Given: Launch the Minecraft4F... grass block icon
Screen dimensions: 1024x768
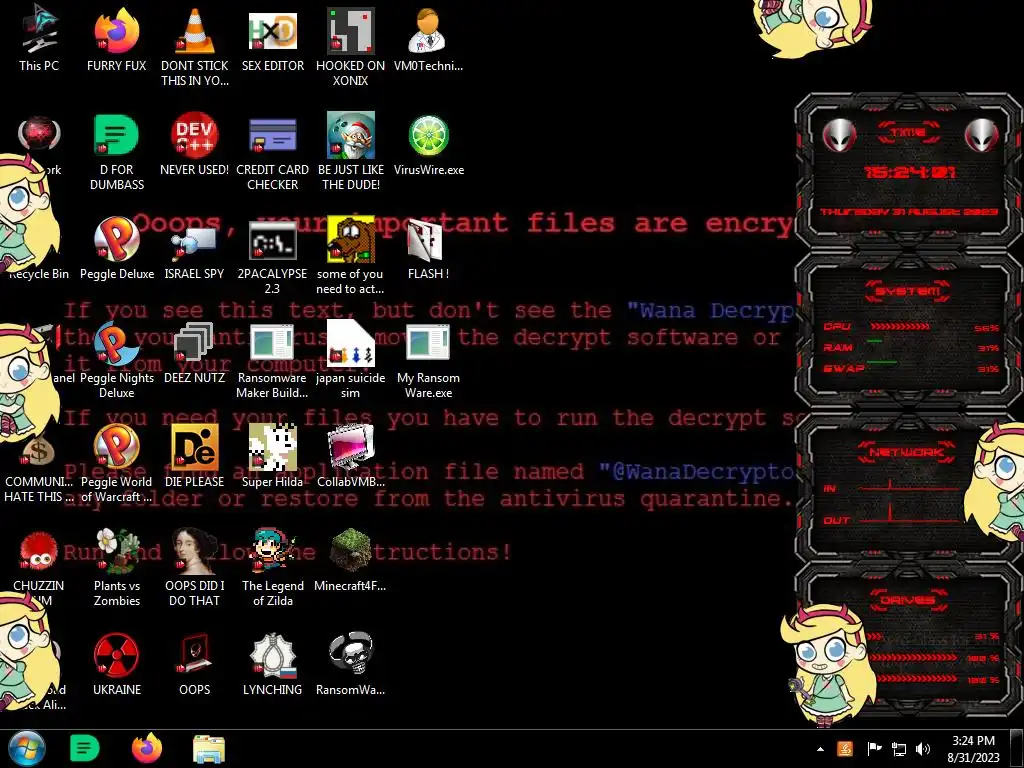Looking at the screenshot, I should (x=351, y=559).
